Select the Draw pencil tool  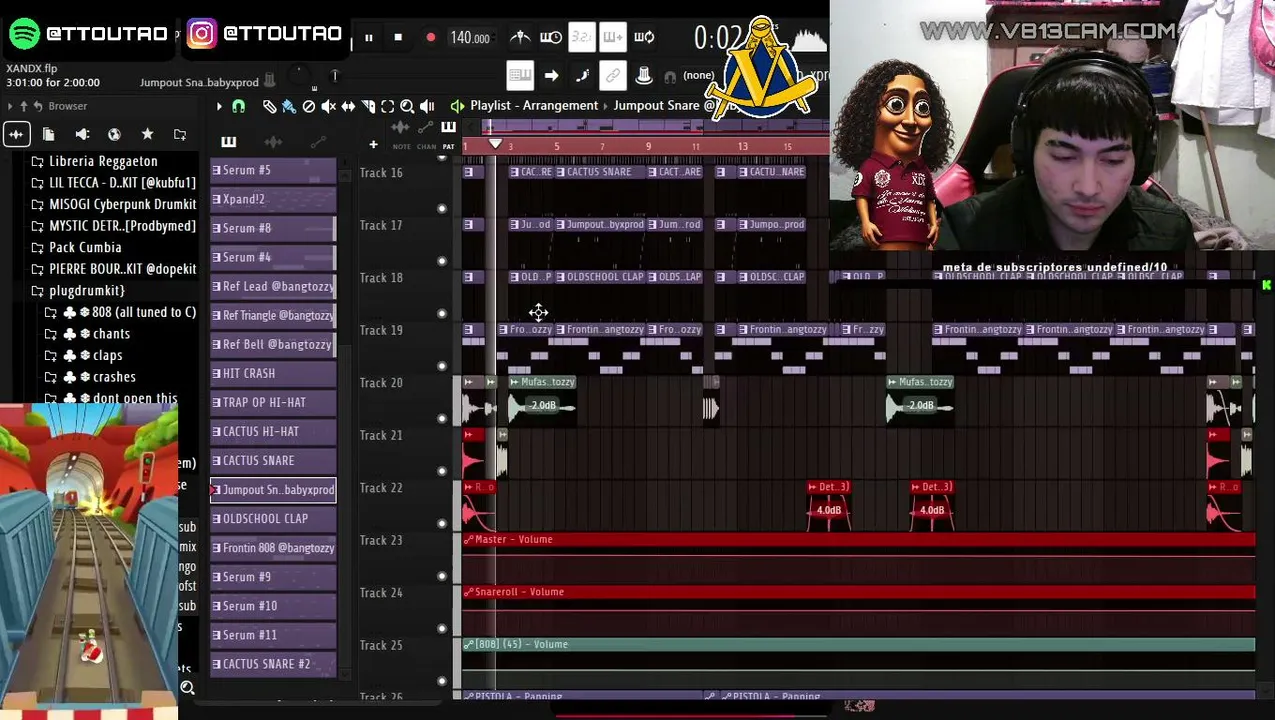[x=269, y=106]
